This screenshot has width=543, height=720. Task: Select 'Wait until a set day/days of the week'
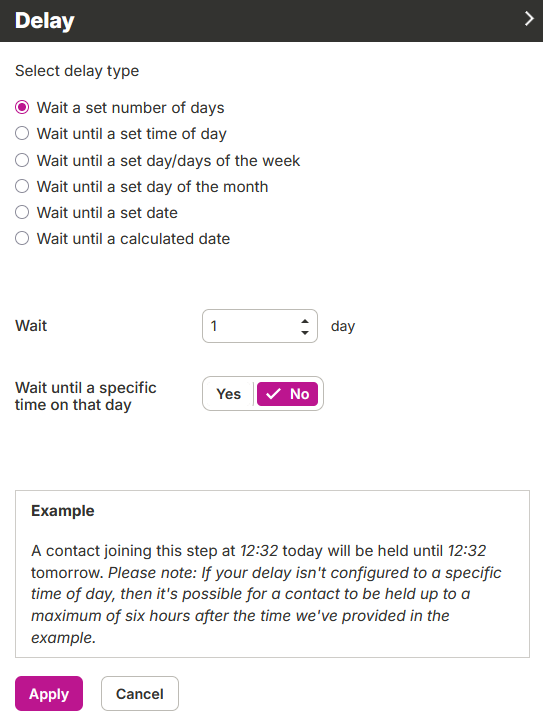(22, 160)
